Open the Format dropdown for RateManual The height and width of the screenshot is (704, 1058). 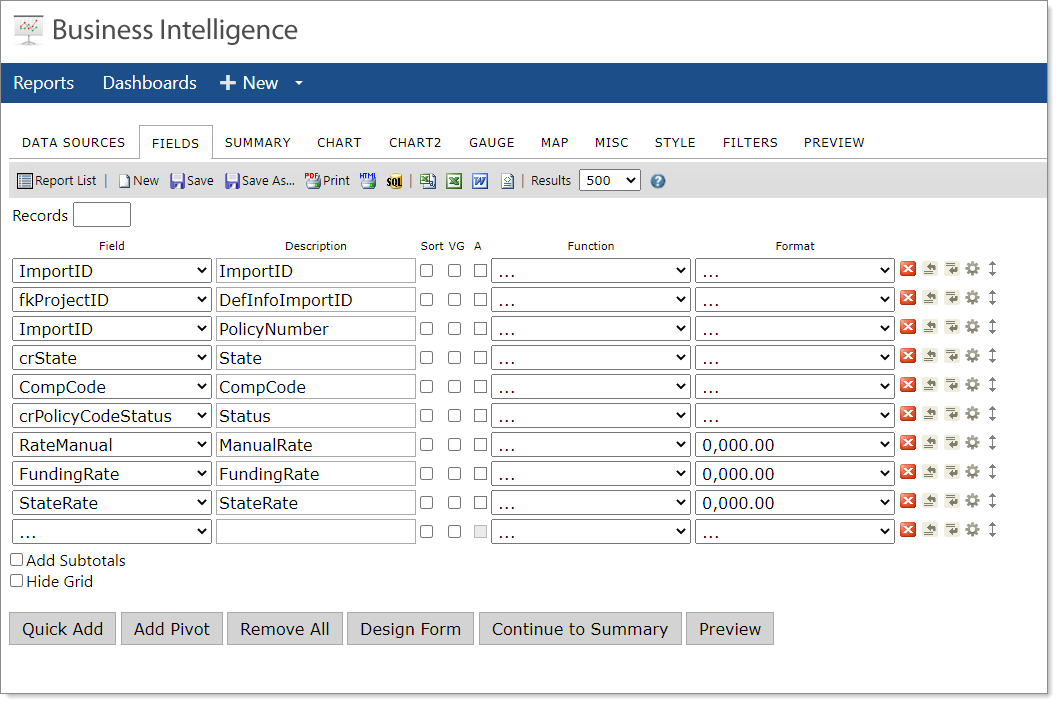[795, 445]
